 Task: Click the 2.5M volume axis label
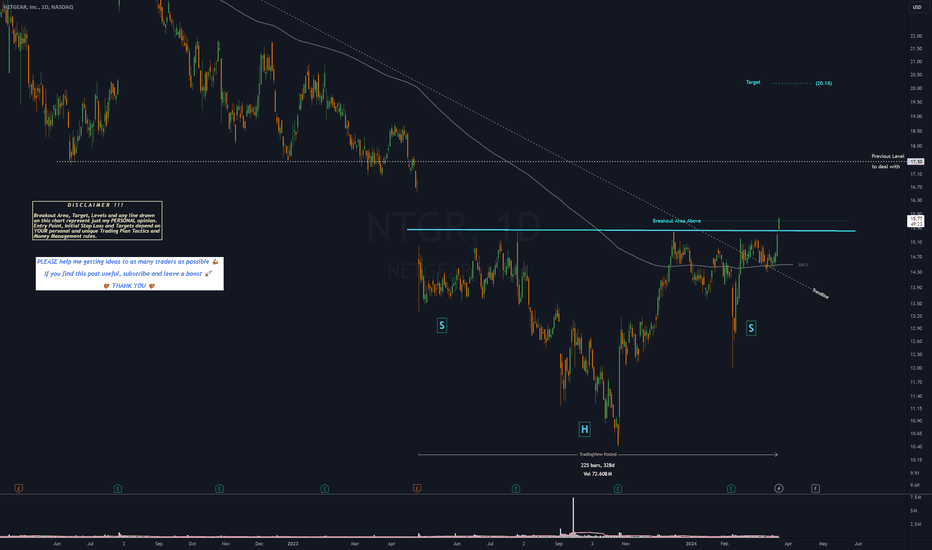[915, 524]
